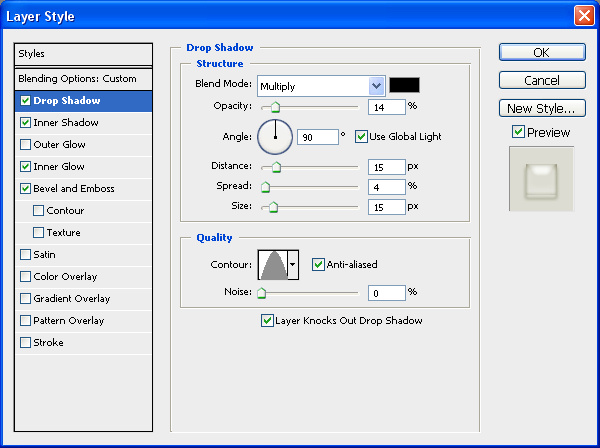Click the Cancel button
This screenshot has height=448, width=600.
(542, 80)
